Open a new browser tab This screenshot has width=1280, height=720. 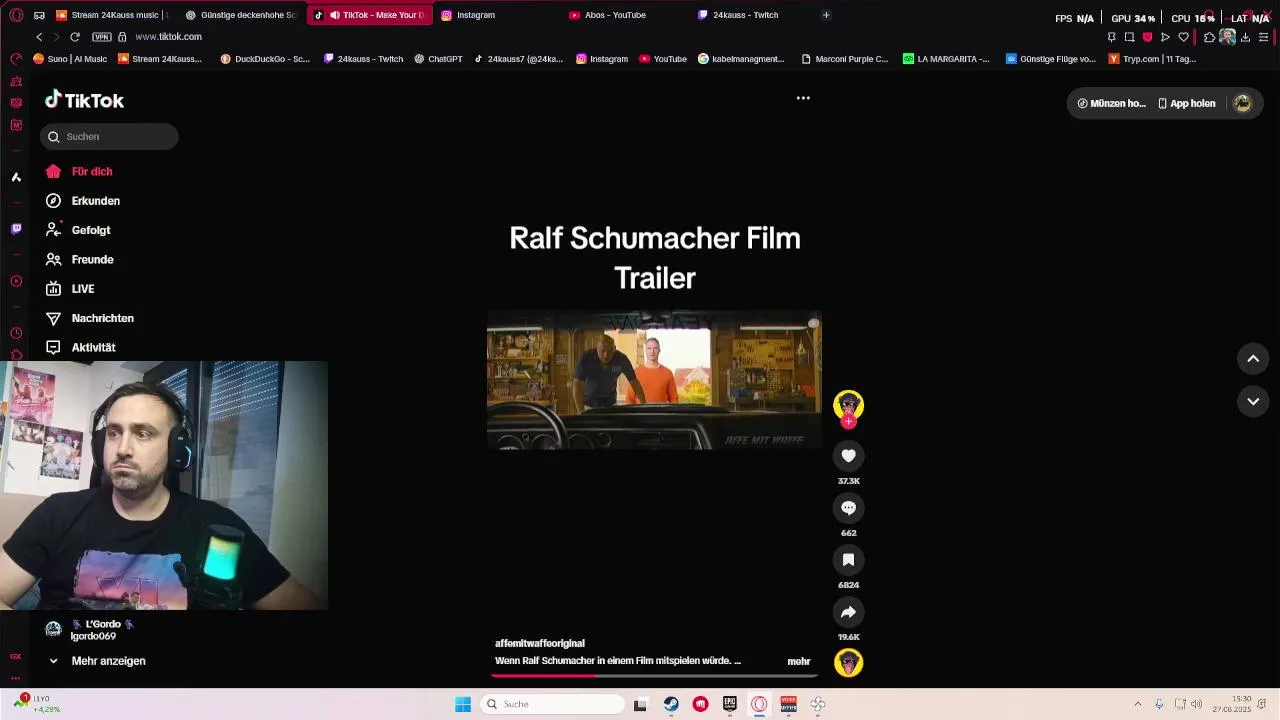point(826,15)
